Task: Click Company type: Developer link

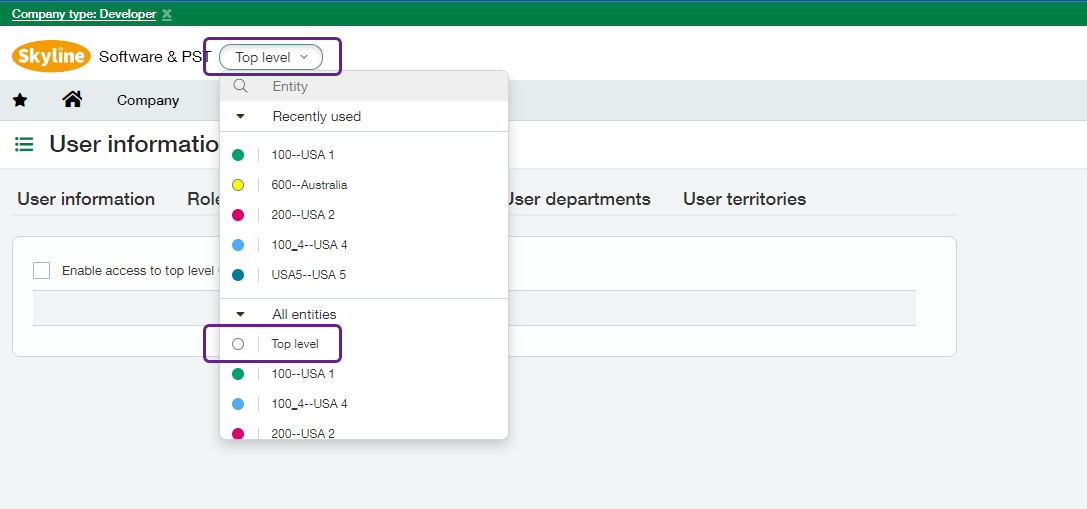Action: tap(84, 14)
